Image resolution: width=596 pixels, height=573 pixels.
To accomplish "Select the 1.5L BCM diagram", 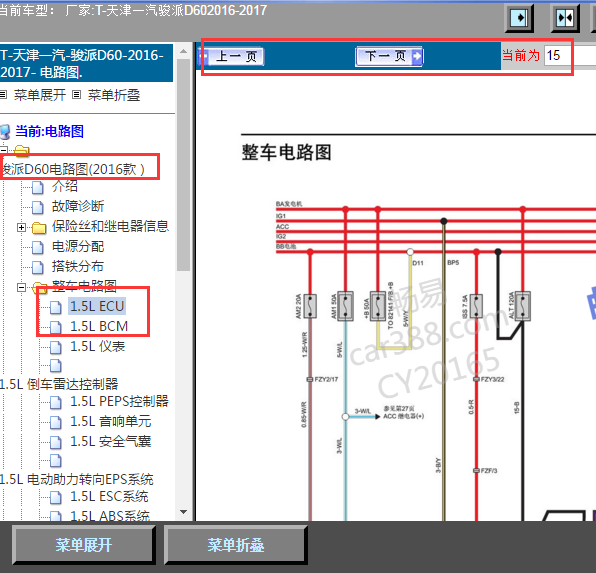I will coord(99,326).
